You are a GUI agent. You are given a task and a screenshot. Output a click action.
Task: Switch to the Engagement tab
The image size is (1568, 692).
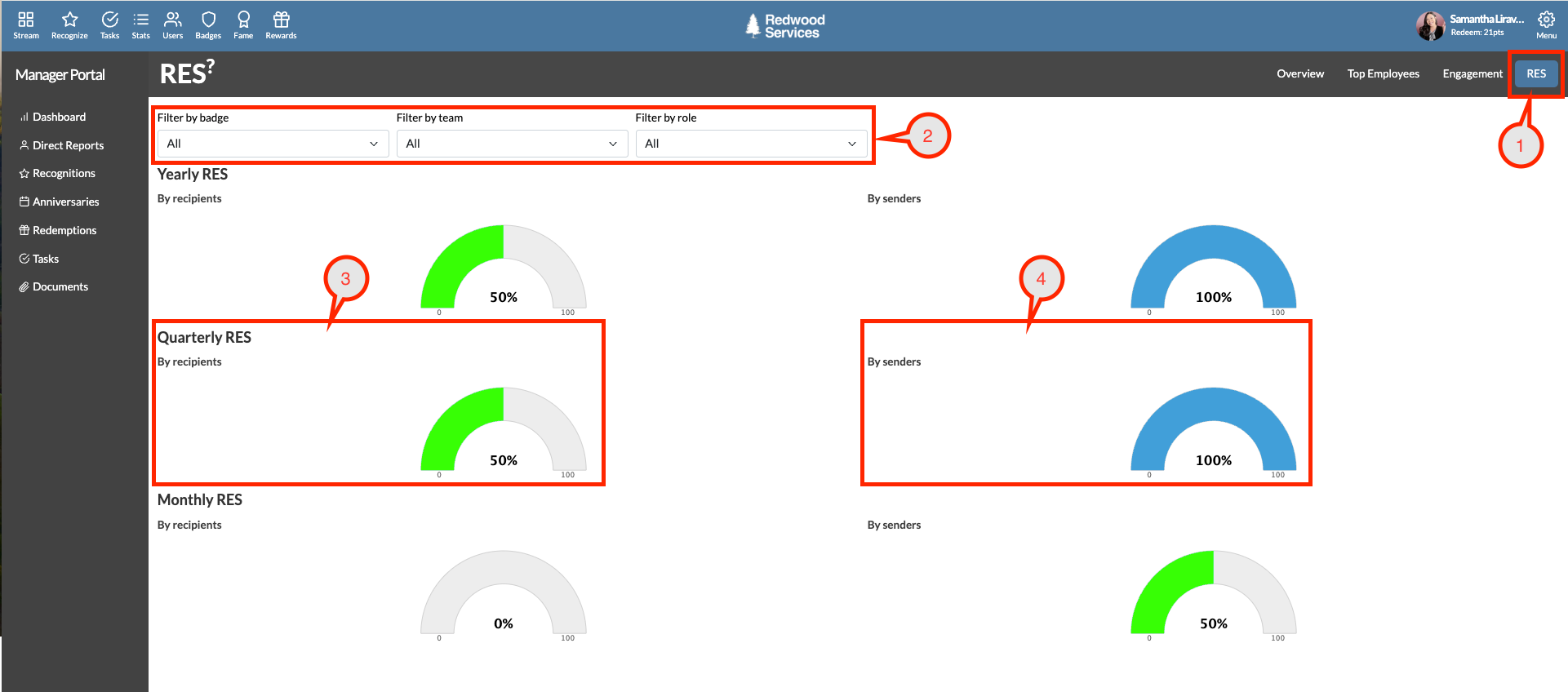(x=1472, y=73)
